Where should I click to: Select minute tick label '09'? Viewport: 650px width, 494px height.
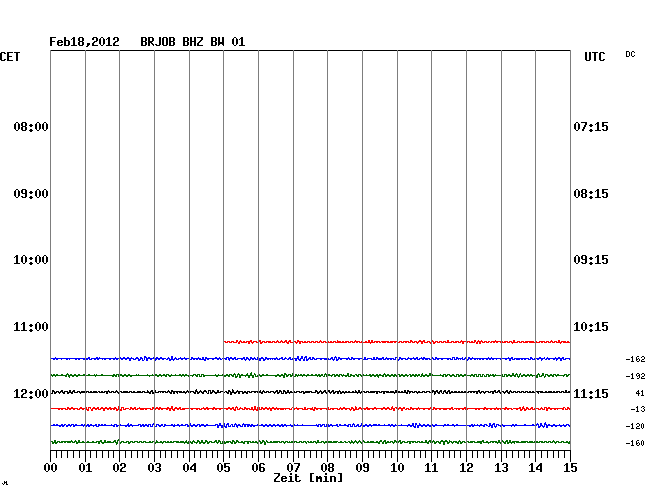[x=362, y=468]
